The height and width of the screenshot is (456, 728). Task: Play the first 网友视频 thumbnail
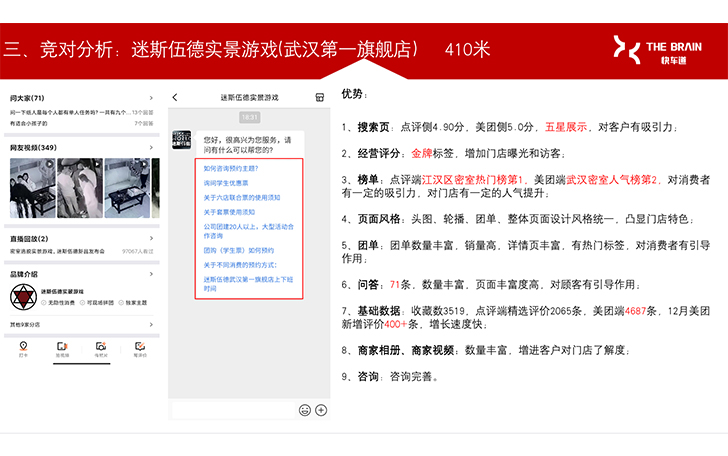[x=32, y=188]
